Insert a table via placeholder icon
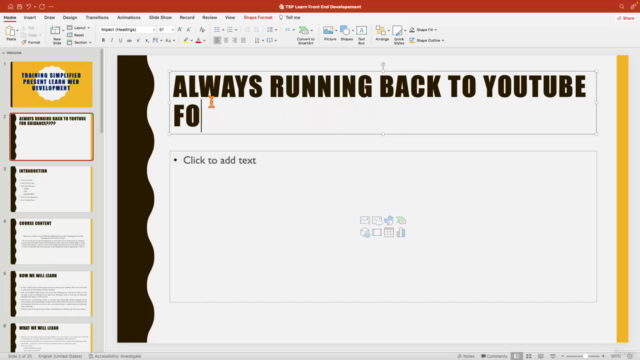 click(x=389, y=233)
